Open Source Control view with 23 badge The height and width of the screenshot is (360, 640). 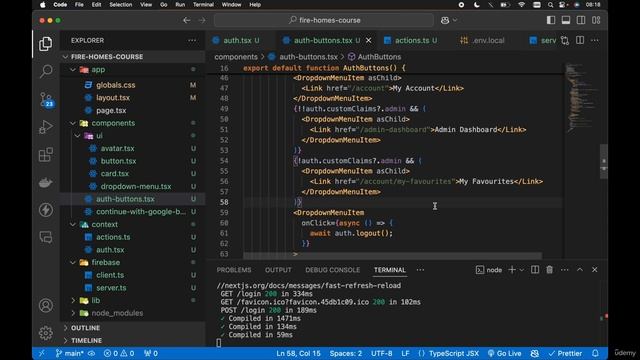pos(46,99)
